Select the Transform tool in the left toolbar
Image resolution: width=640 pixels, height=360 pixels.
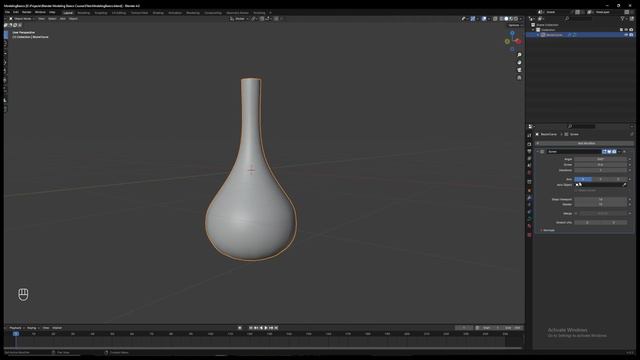pos(5,80)
